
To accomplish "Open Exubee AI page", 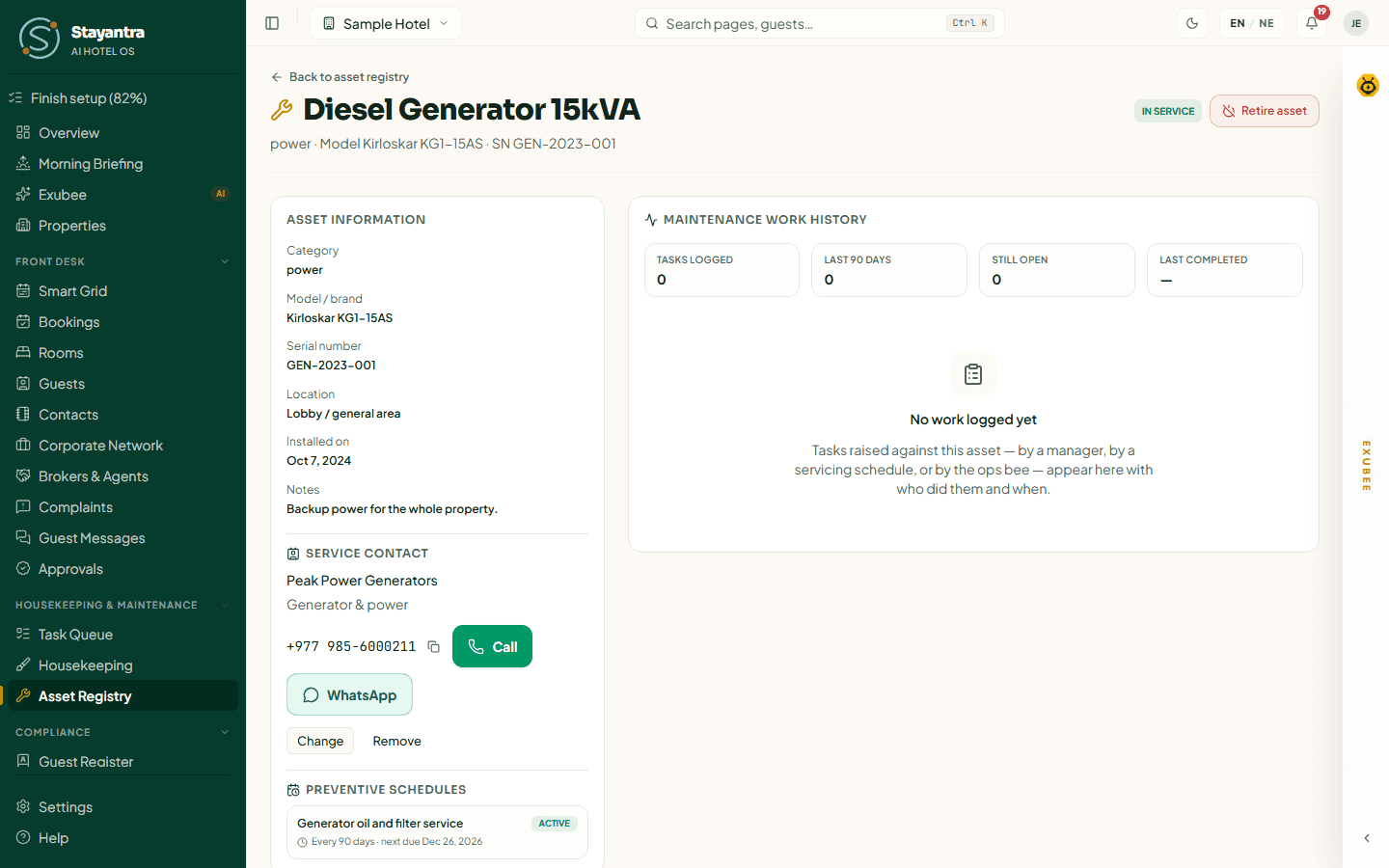I will click(123, 195).
